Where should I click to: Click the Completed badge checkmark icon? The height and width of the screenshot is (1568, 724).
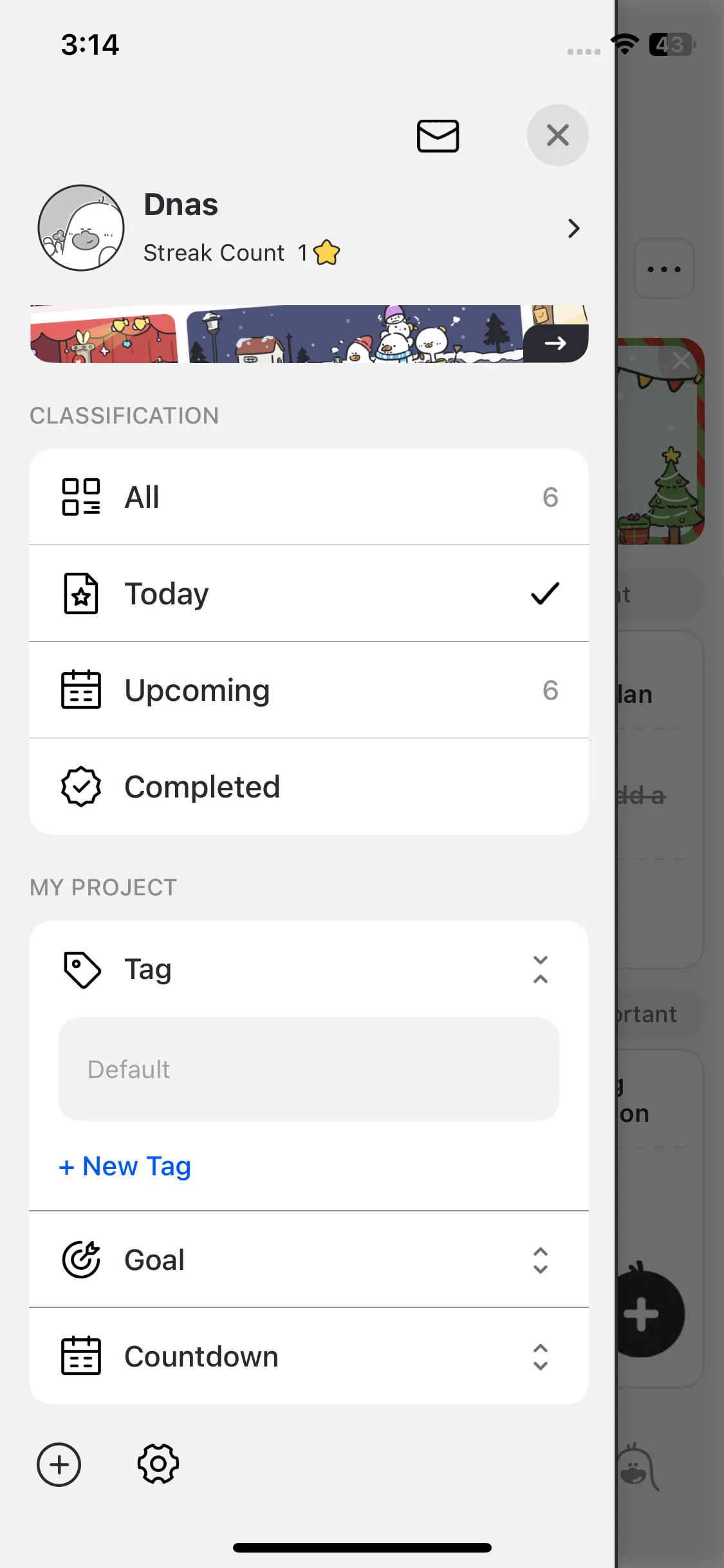click(81, 787)
